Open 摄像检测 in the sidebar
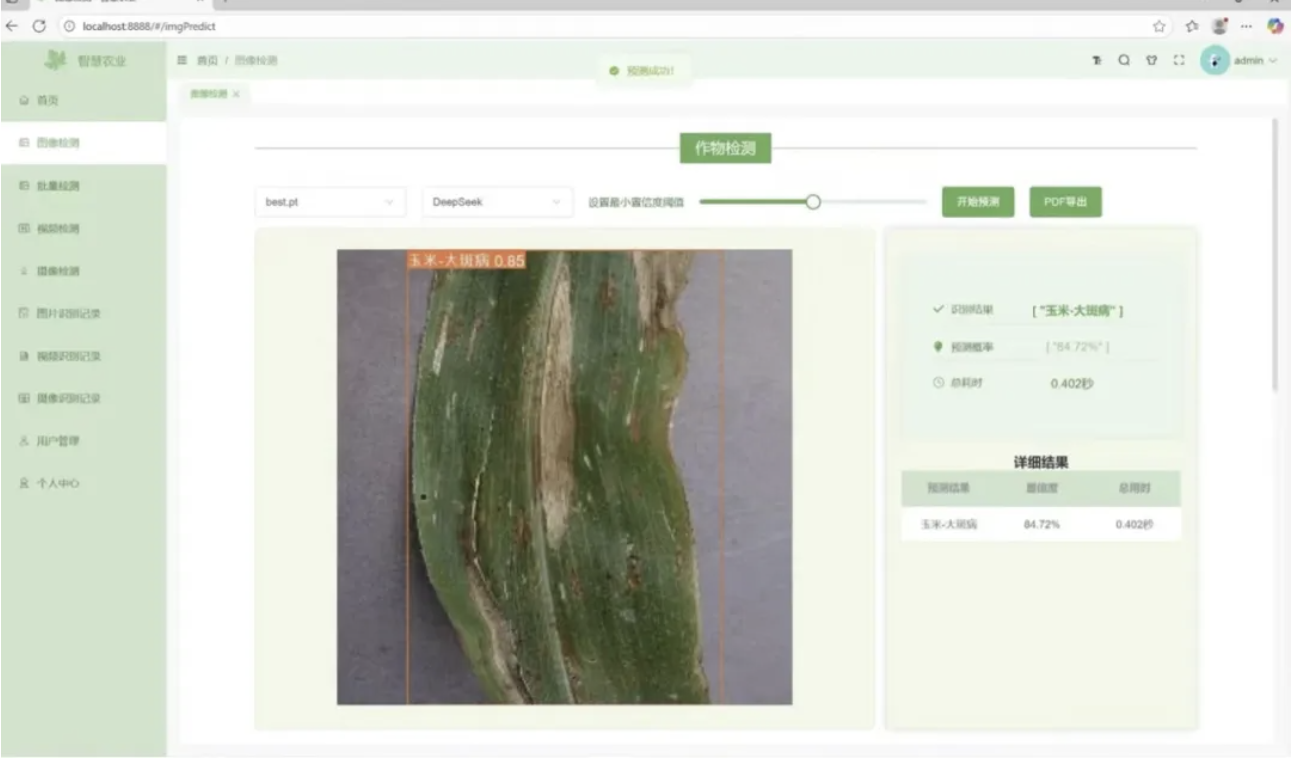 [x=83, y=271]
